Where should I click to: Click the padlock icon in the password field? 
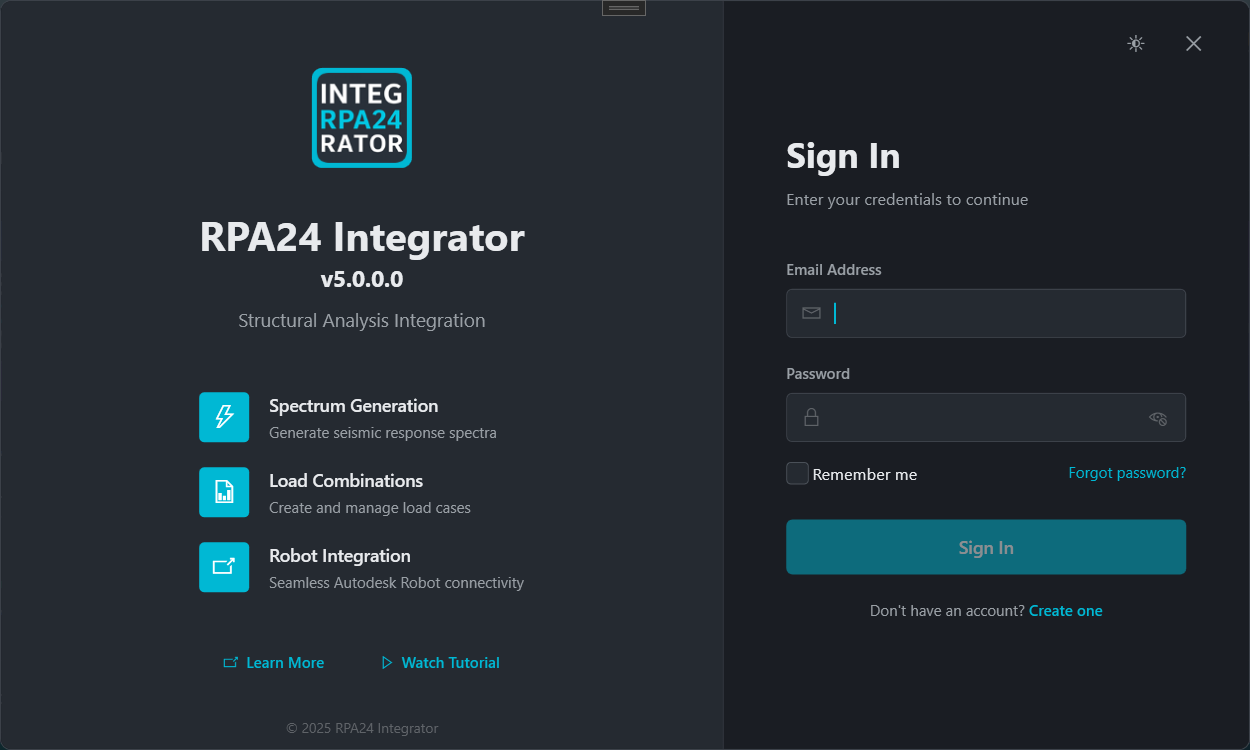tap(810, 417)
